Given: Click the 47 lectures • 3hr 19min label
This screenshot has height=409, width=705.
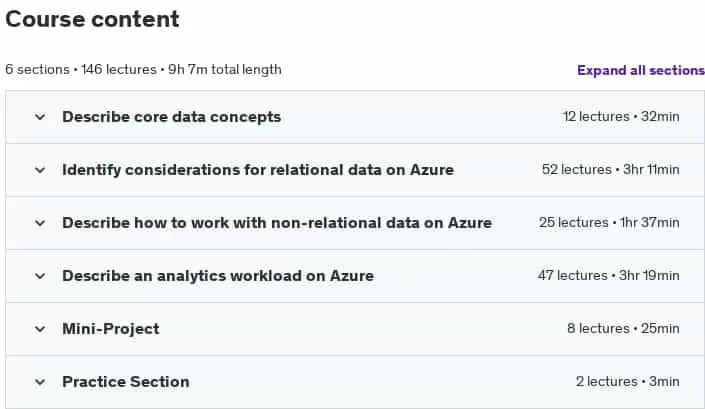Looking at the screenshot, I should pyautogui.click(x=609, y=276).
